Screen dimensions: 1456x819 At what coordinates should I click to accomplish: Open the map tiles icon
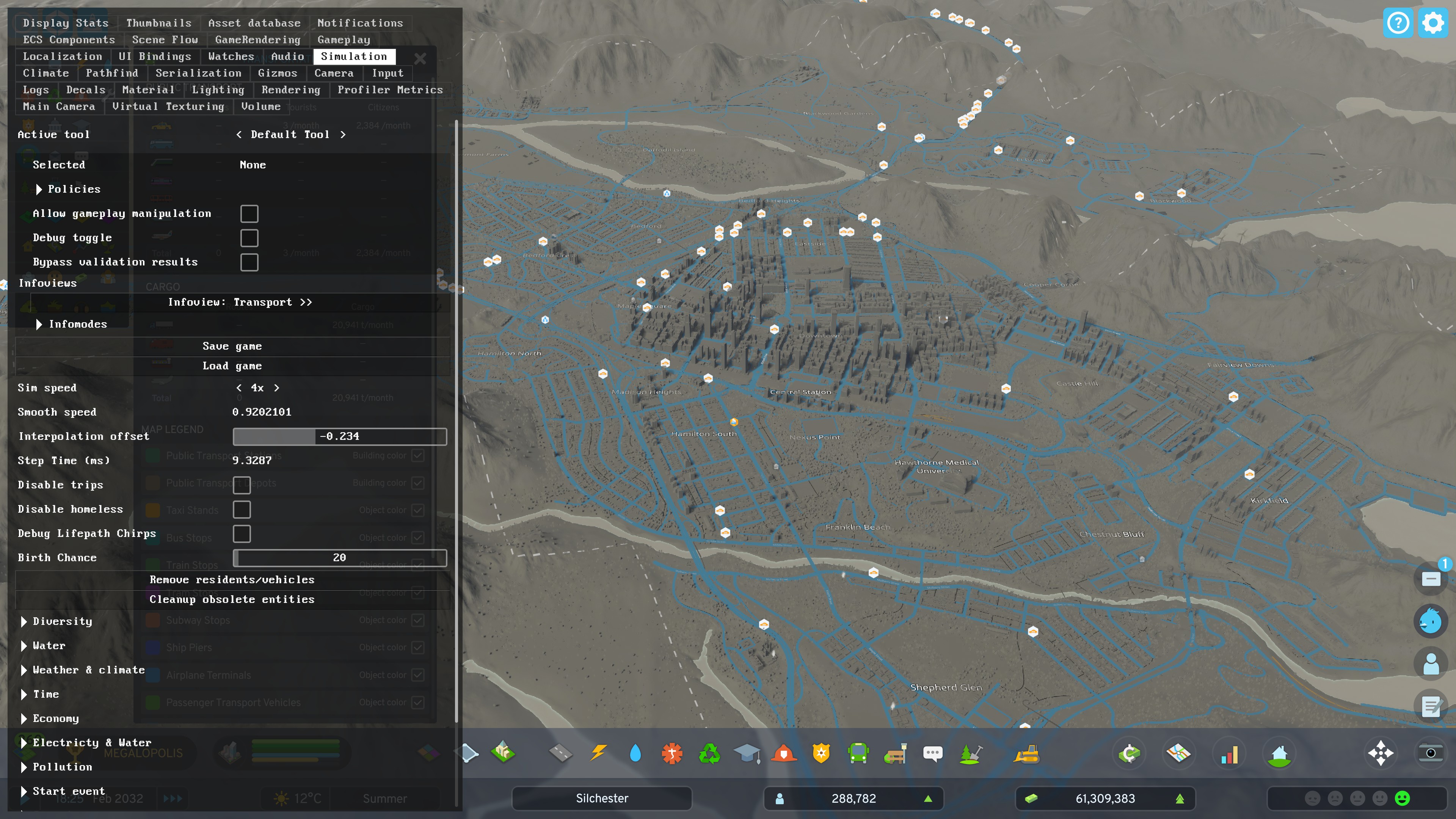click(1178, 753)
